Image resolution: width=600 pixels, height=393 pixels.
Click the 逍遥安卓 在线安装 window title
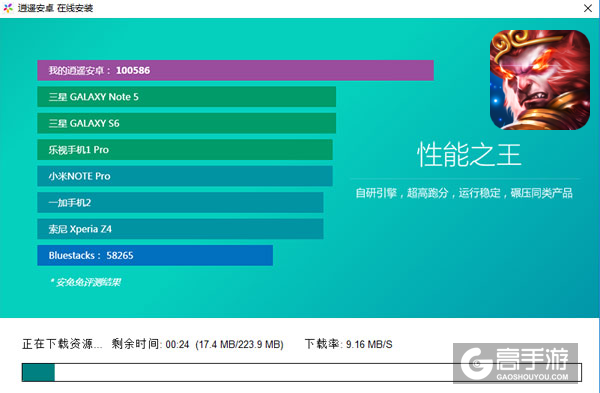(55, 8)
